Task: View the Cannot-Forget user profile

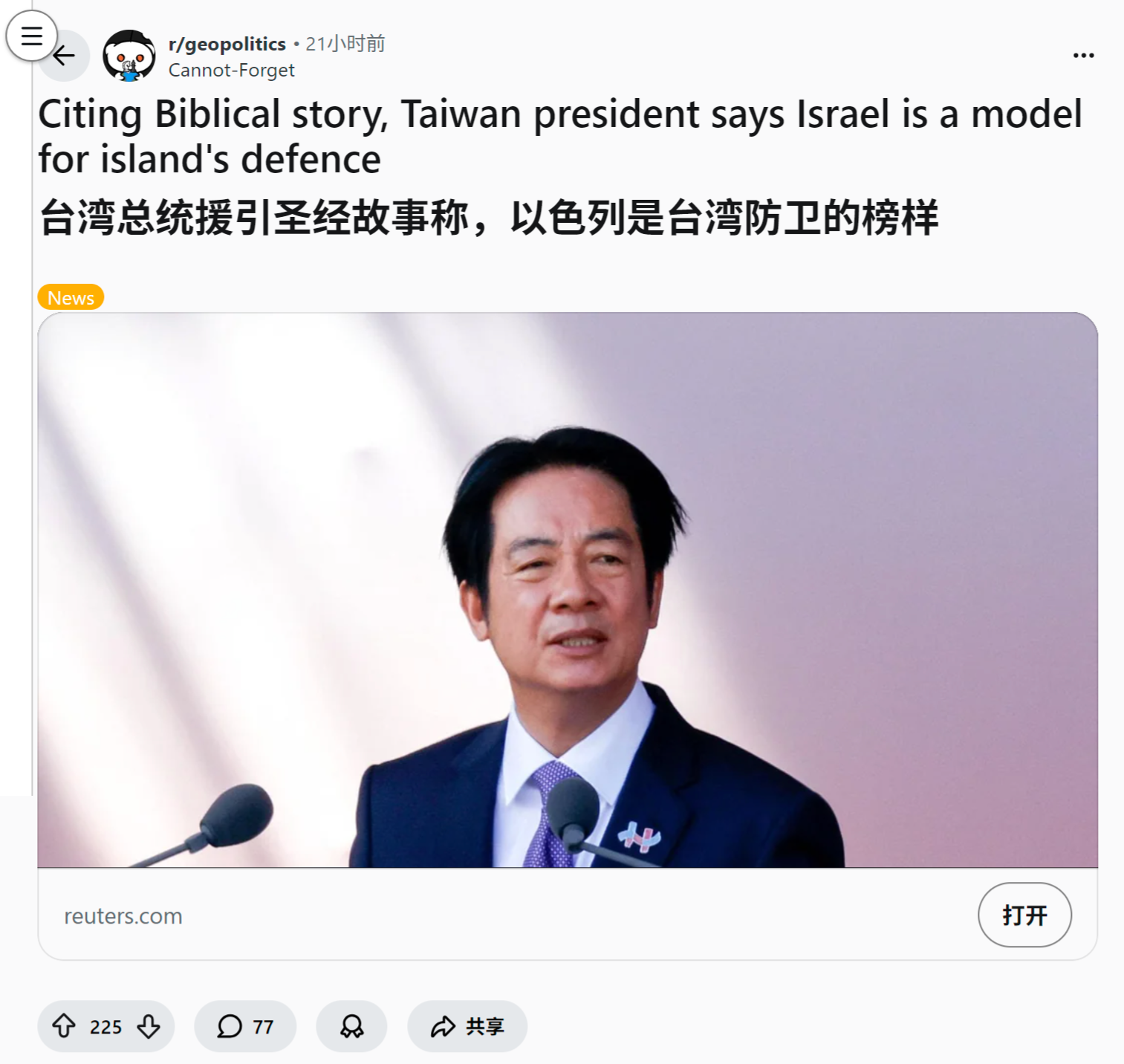Action: pyautogui.click(x=232, y=70)
